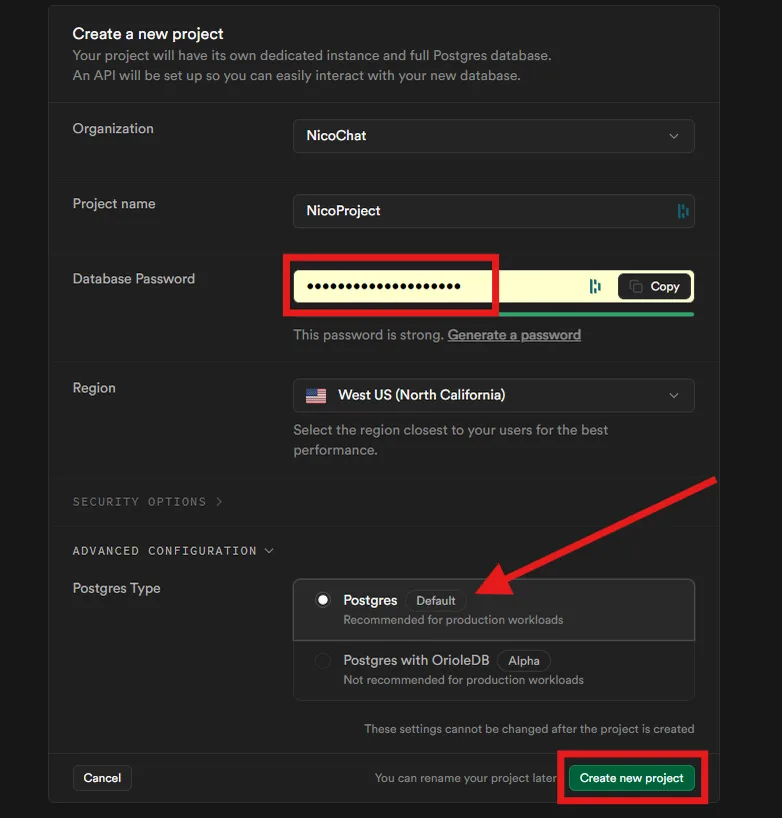Click the Project name field containing NicoProject
This screenshot has width=782, height=818.
494,211
